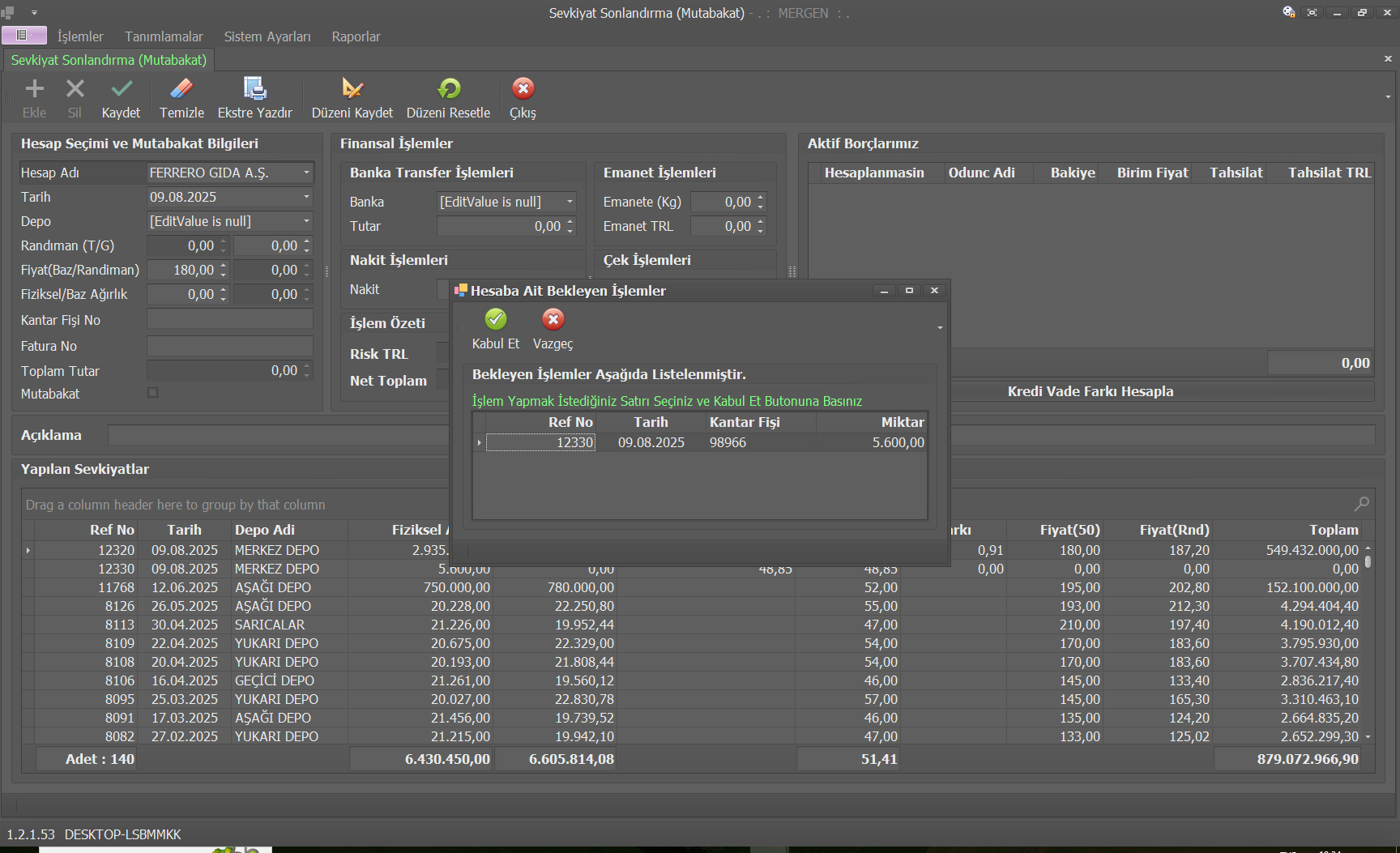Open the Tanımlamalar menu
Viewport: 1400px width, 853px height.
tap(164, 36)
